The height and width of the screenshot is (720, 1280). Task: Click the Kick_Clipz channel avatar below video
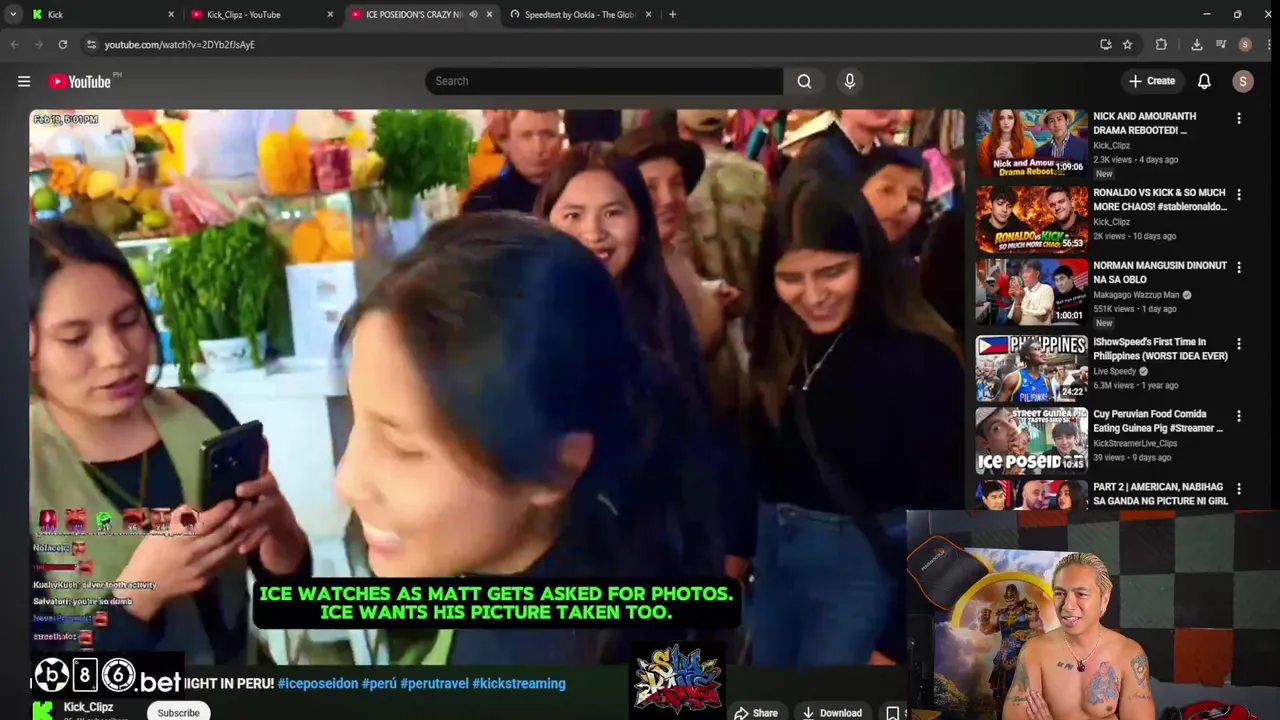(42, 710)
